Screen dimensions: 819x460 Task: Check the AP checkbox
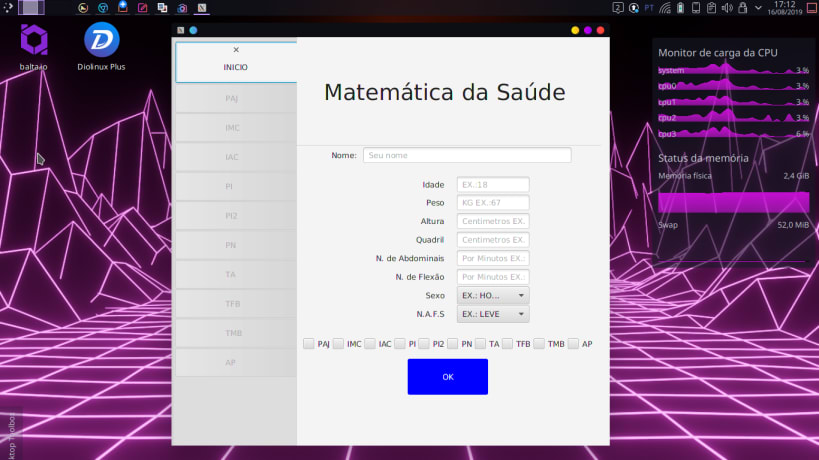[x=574, y=344]
